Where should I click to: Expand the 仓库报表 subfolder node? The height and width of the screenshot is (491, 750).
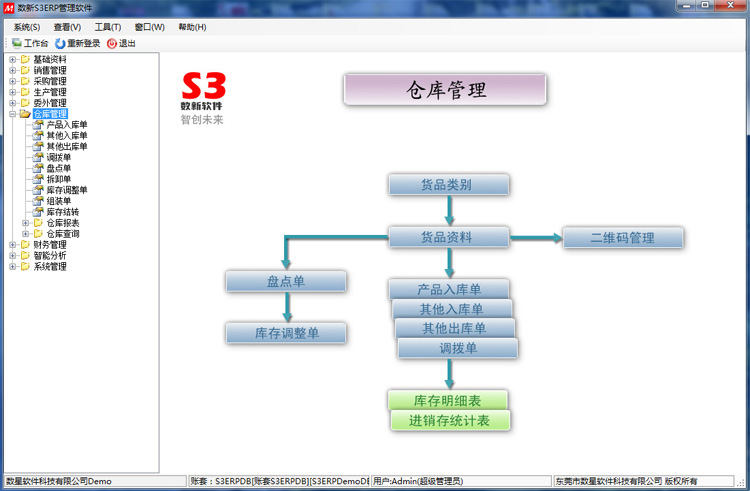coord(26,223)
